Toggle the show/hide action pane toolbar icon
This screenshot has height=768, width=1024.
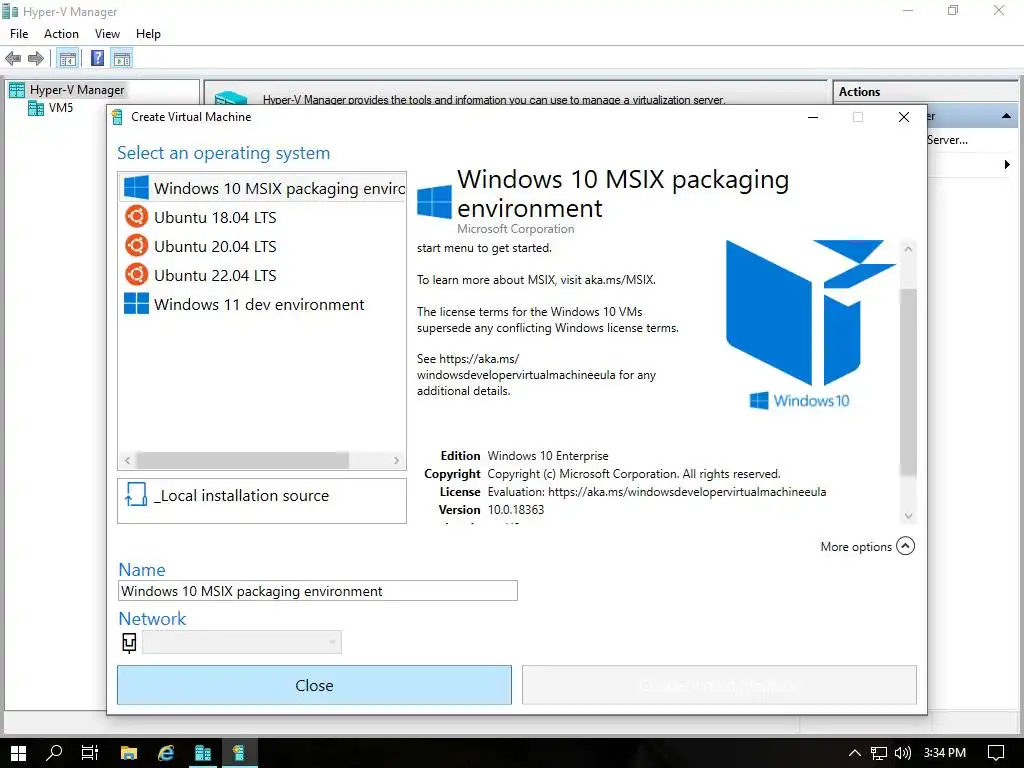[122, 59]
